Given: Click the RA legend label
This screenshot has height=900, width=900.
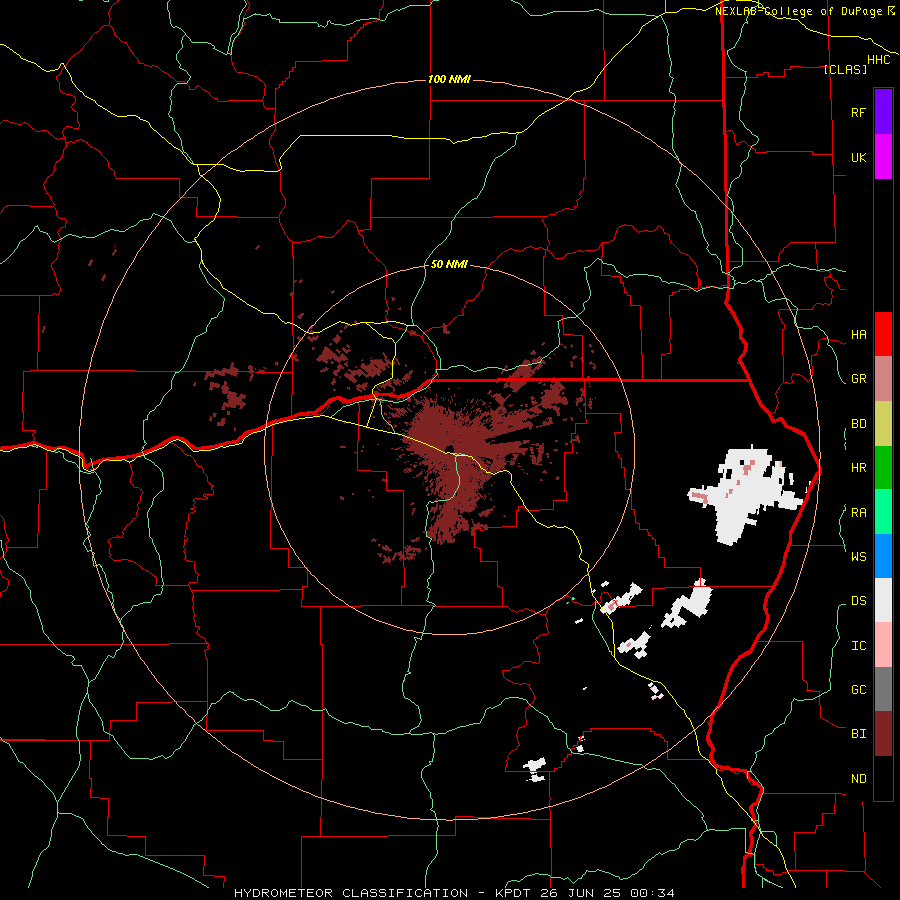Looking at the screenshot, I should [x=858, y=513].
